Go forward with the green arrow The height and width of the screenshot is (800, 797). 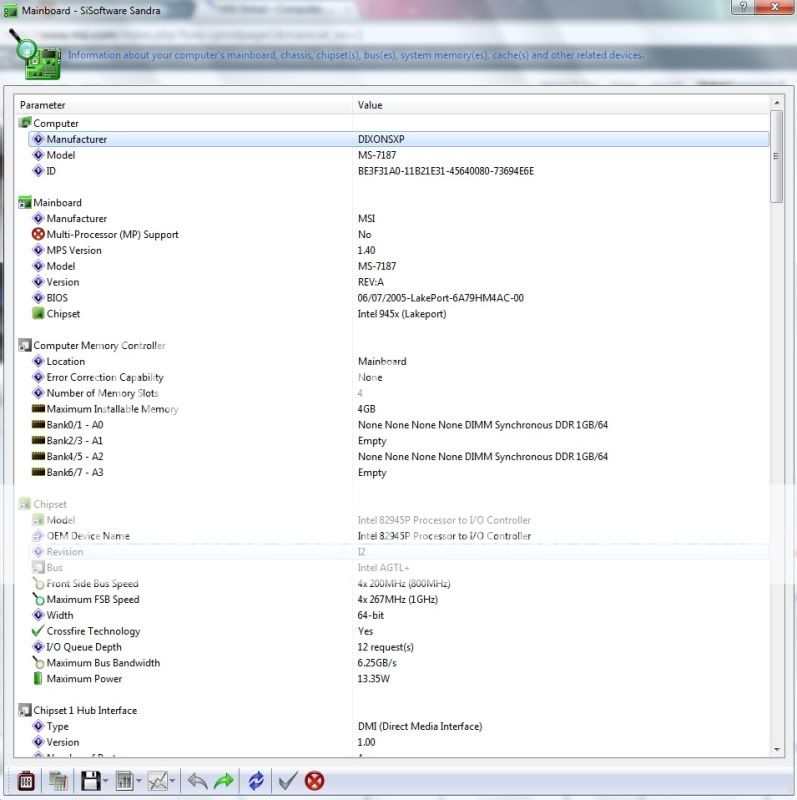coord(222,781)
